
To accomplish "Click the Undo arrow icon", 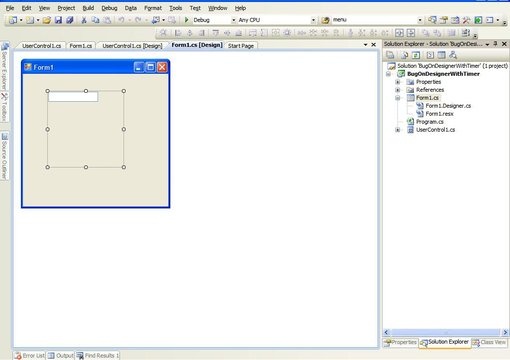I will click(x=121, y=20).
